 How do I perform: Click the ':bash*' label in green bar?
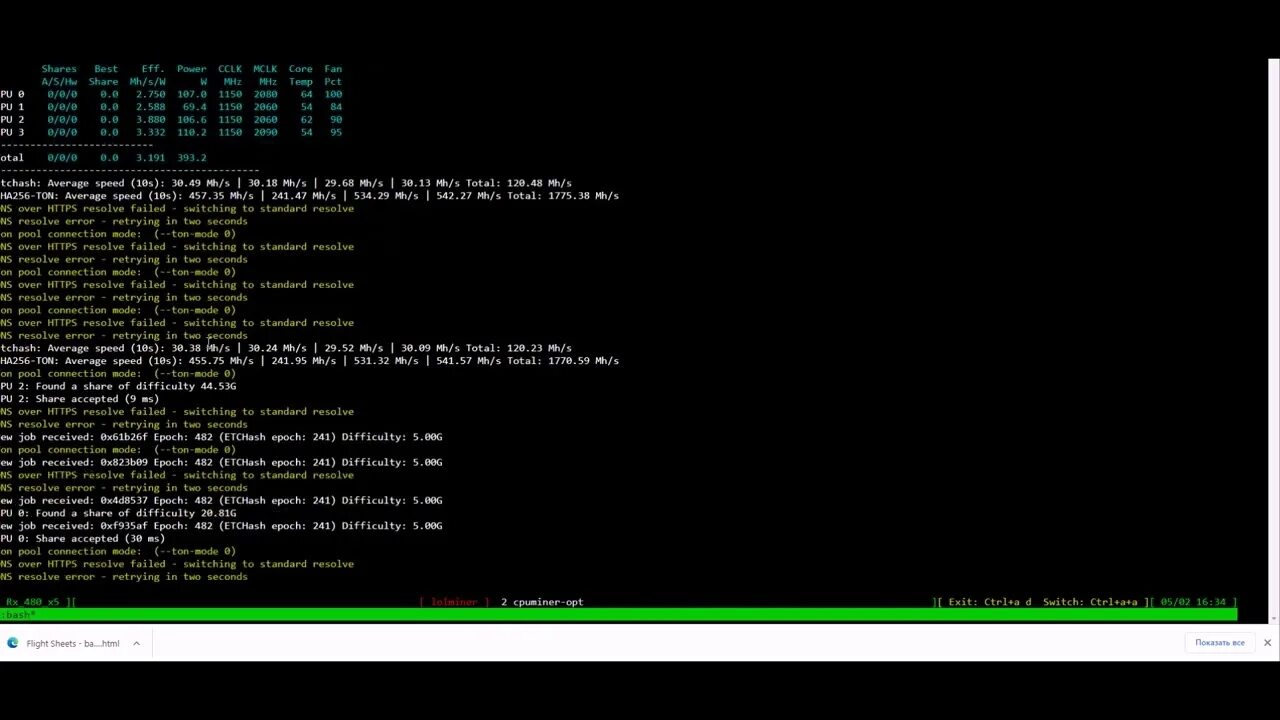pos(18,615)
